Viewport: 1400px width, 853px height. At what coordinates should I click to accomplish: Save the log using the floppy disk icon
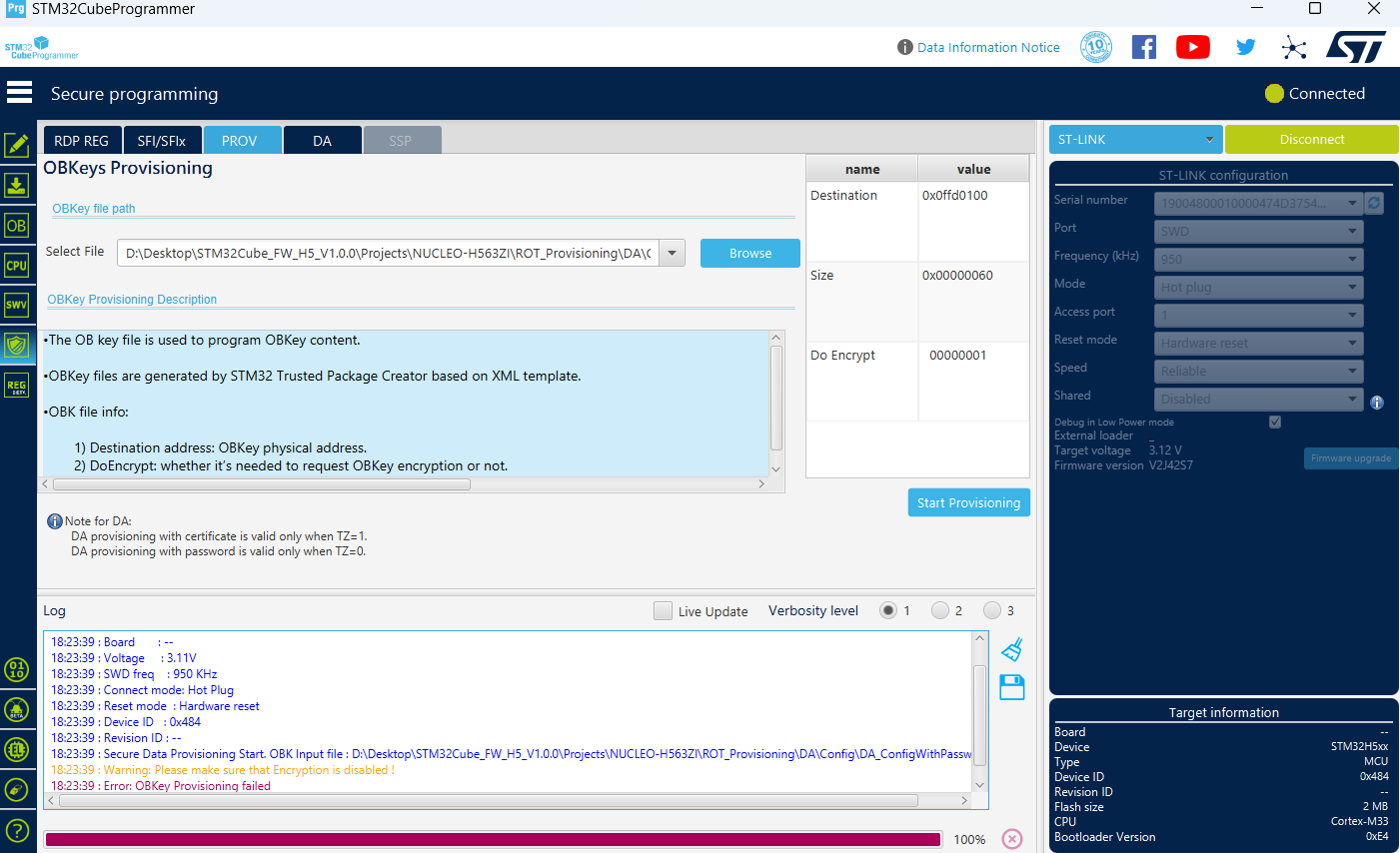click(x=1011, y=687)
